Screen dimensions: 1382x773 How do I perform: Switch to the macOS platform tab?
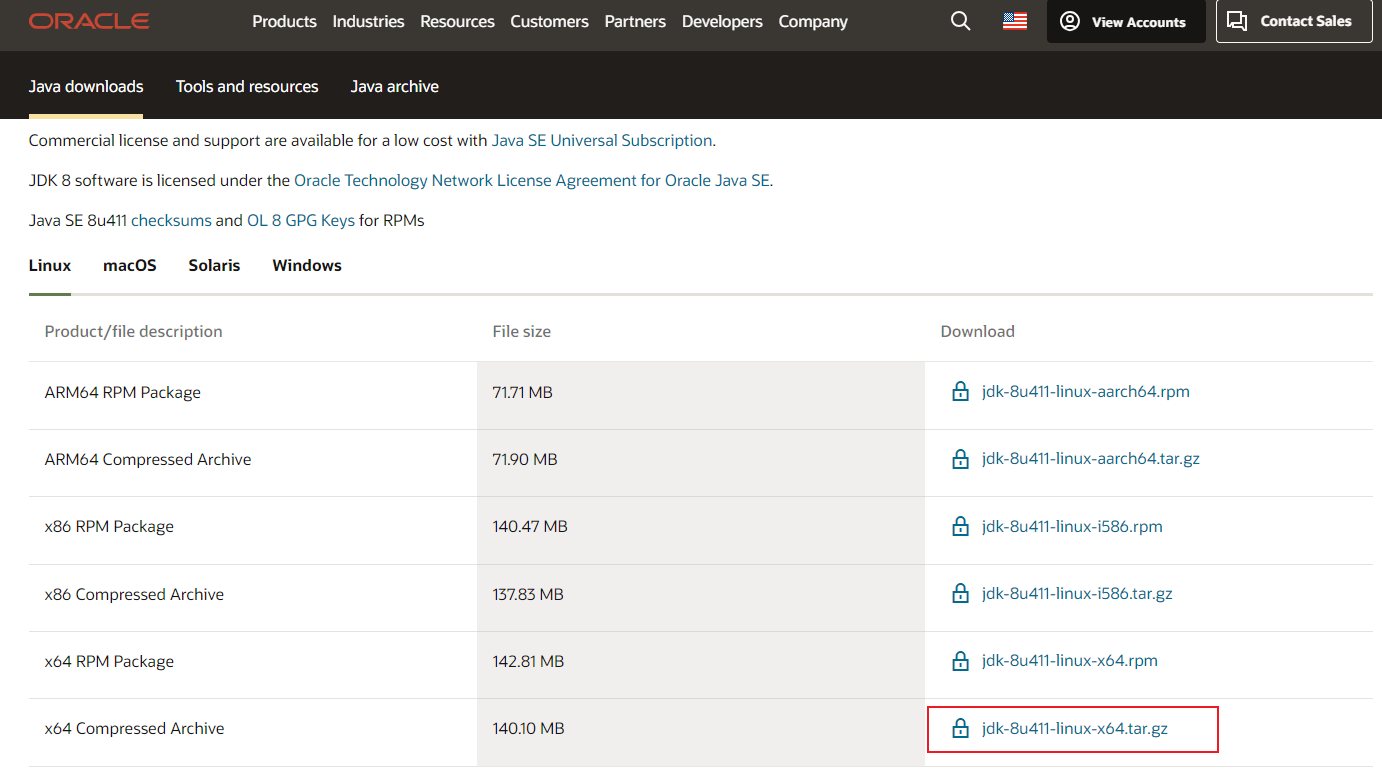click(x=130, y=265)
